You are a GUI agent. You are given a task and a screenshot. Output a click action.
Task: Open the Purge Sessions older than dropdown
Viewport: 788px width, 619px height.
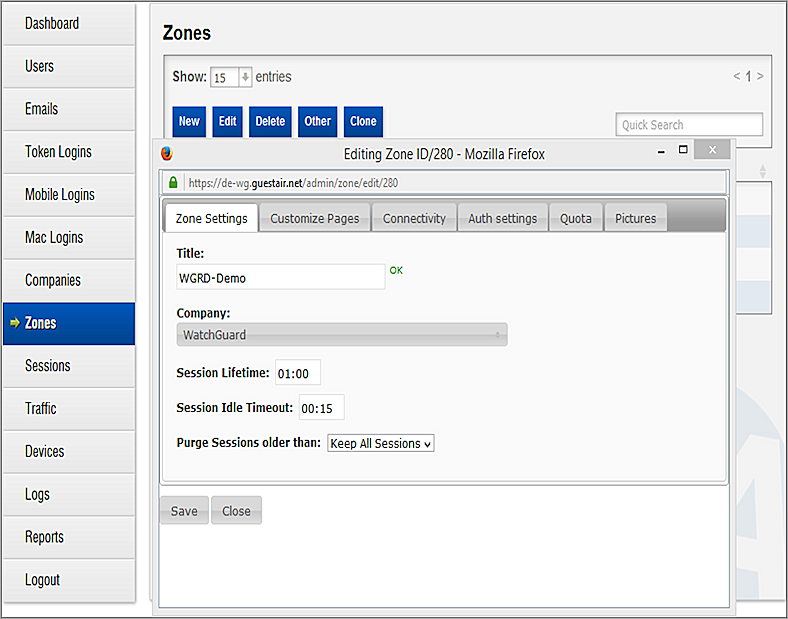coord(381,443)
